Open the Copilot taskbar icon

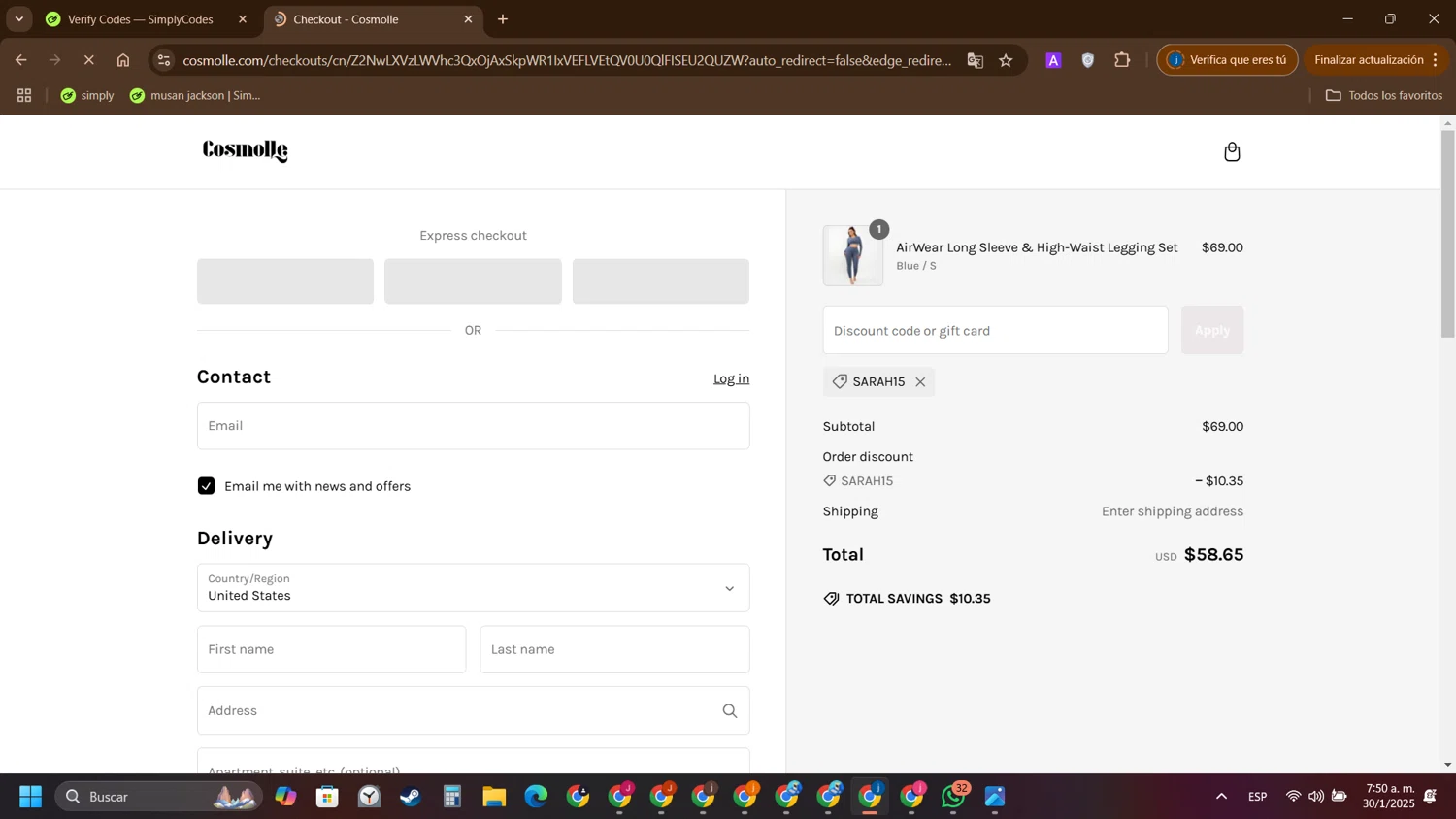(x=285, y=797)
